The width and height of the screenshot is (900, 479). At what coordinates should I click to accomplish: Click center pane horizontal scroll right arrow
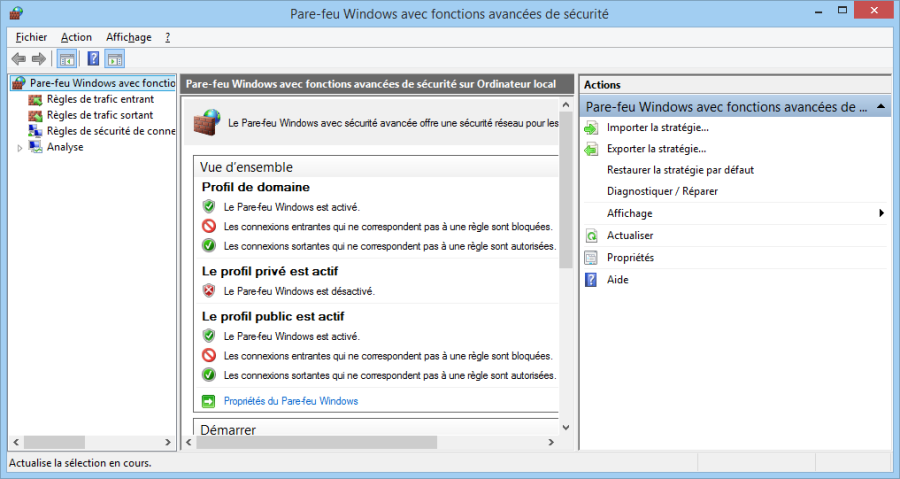[x=551, y=442]
